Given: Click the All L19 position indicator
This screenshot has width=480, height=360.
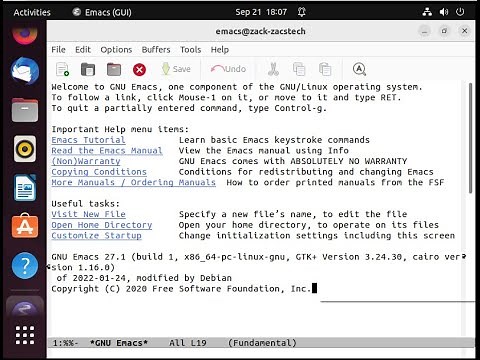Looking at the screenshot, I should pos(188,343).
